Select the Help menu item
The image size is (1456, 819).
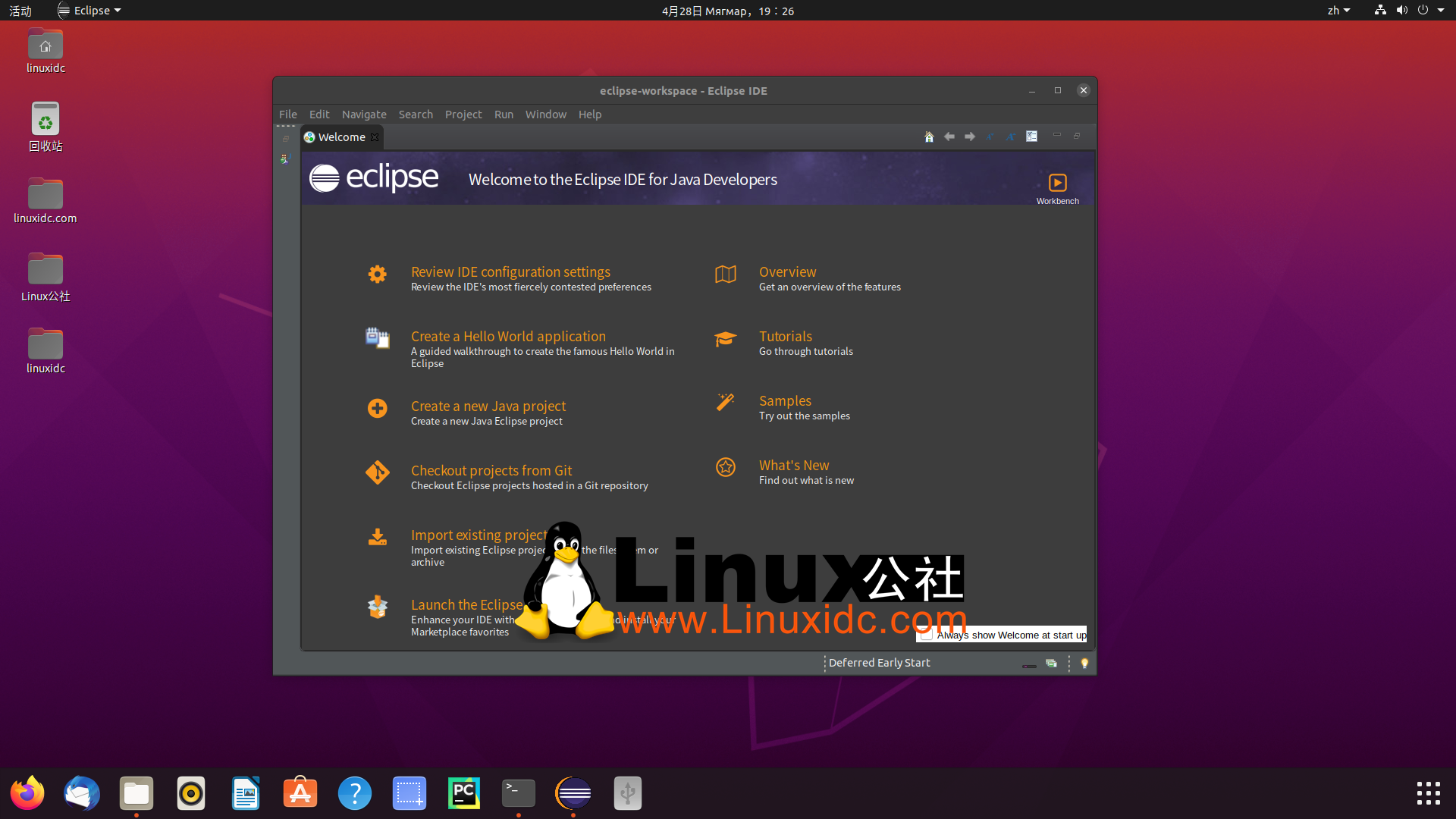point(590,114)
